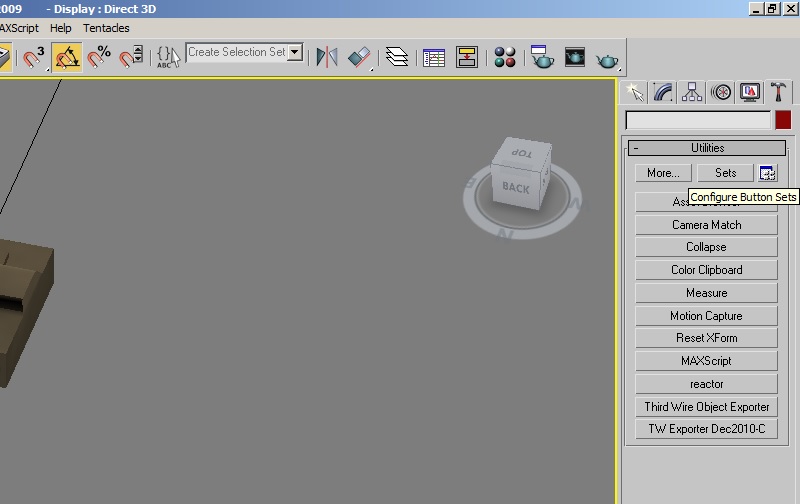Open Curve Editor icon
The height and width of the screenshot is (504, 800).
point(434,57)
